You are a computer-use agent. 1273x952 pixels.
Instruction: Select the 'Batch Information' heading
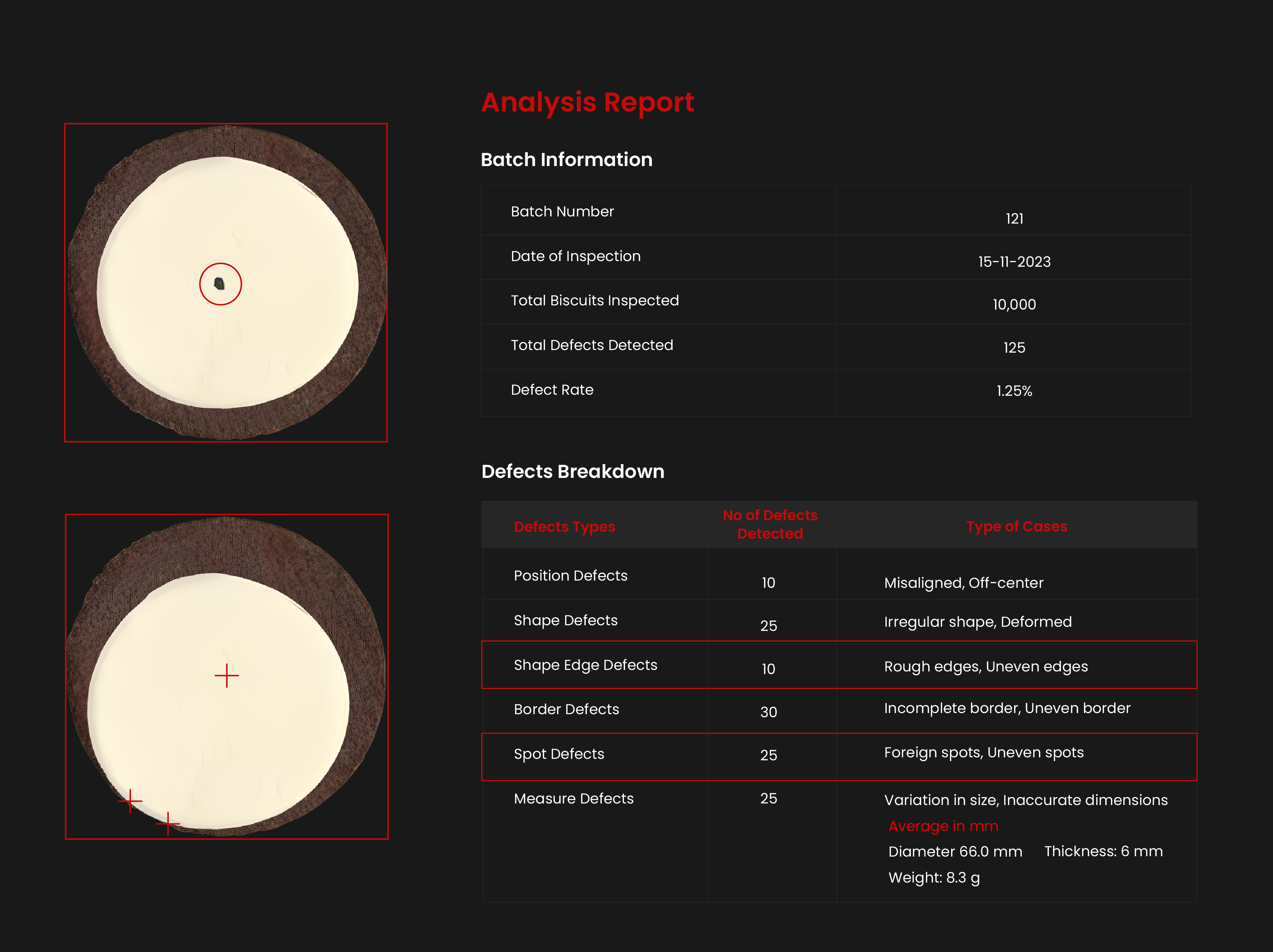click(x=566, y=159)
